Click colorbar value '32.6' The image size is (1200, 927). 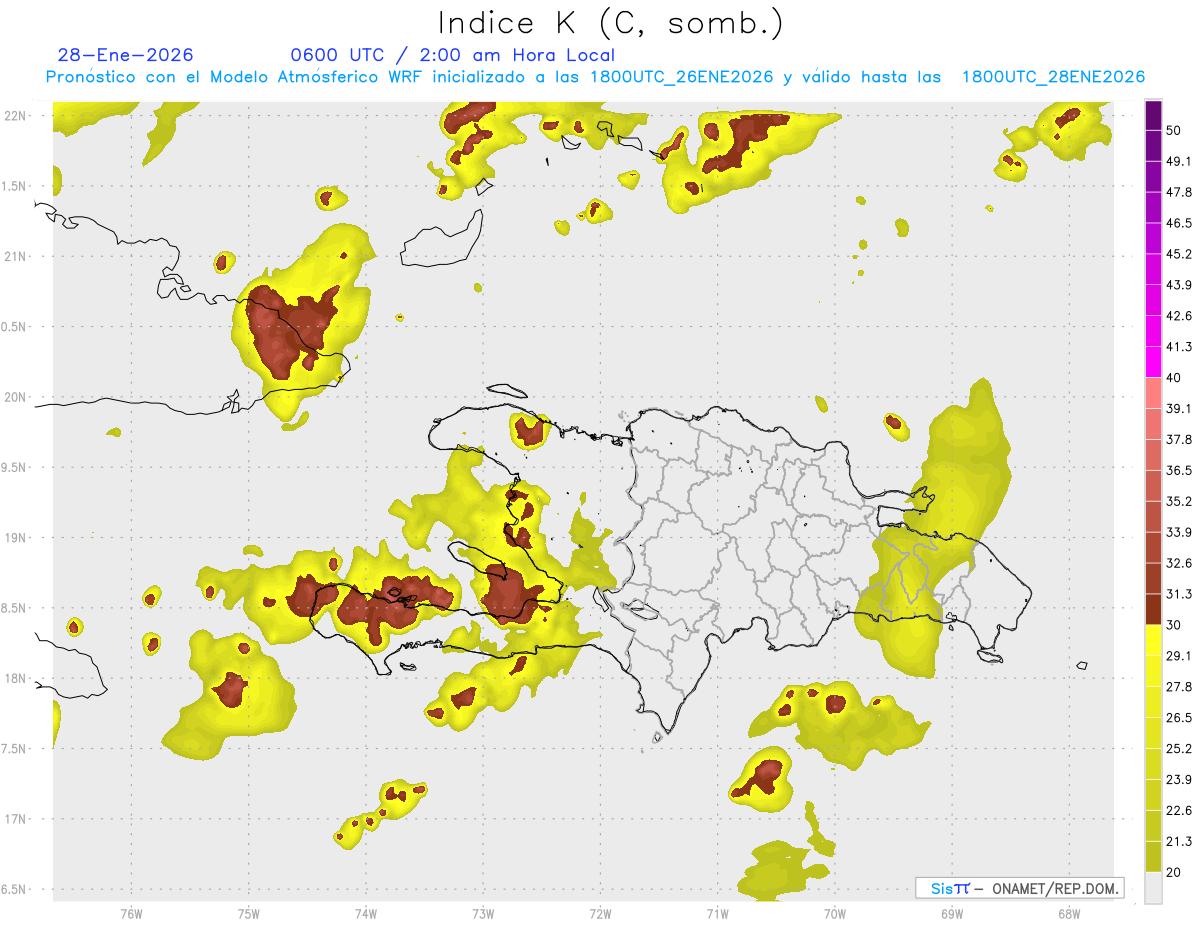pos(1179,563)
